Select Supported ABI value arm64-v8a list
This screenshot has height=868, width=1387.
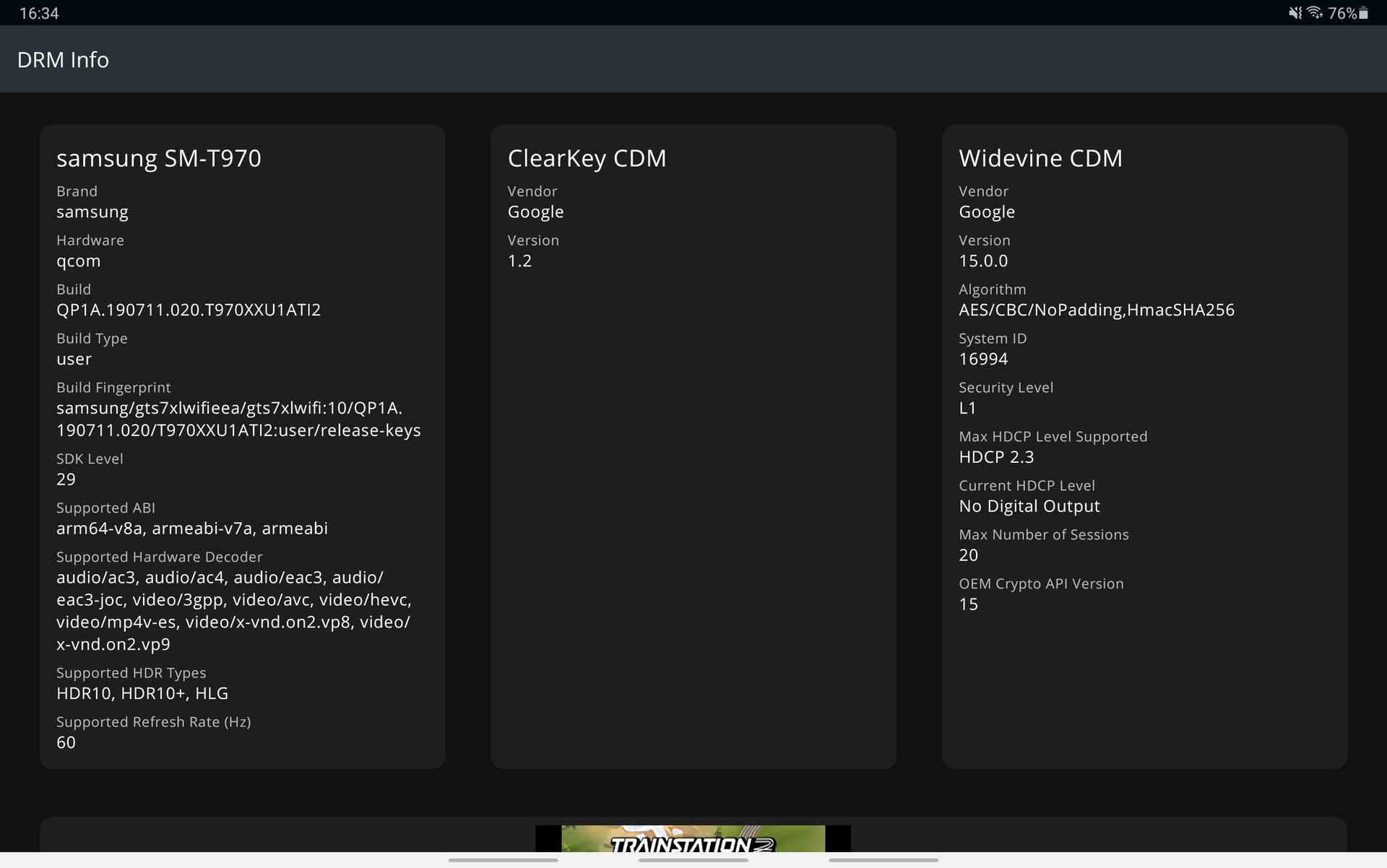click(x=192, y=529)
